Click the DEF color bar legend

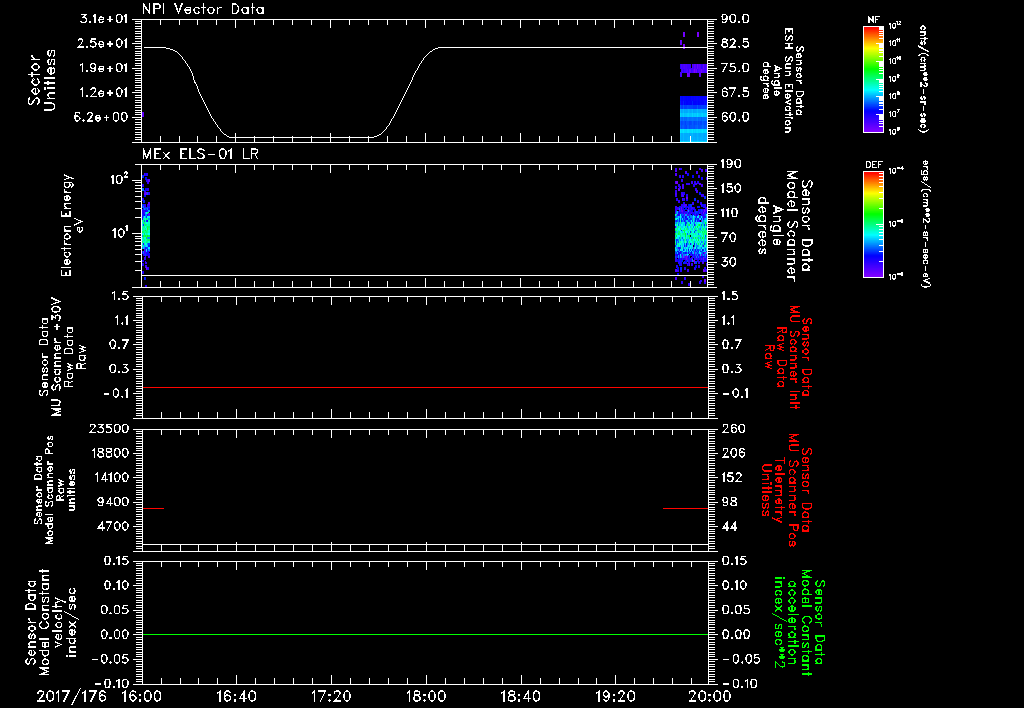click(874, 224)
